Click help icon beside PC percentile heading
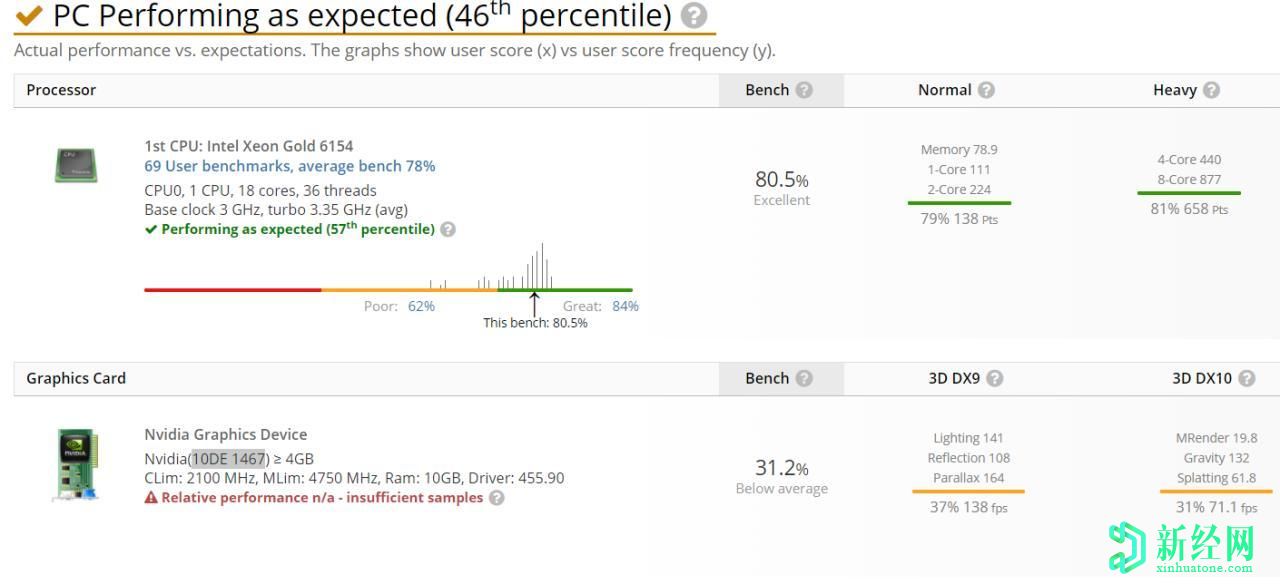 coord(694,16)
